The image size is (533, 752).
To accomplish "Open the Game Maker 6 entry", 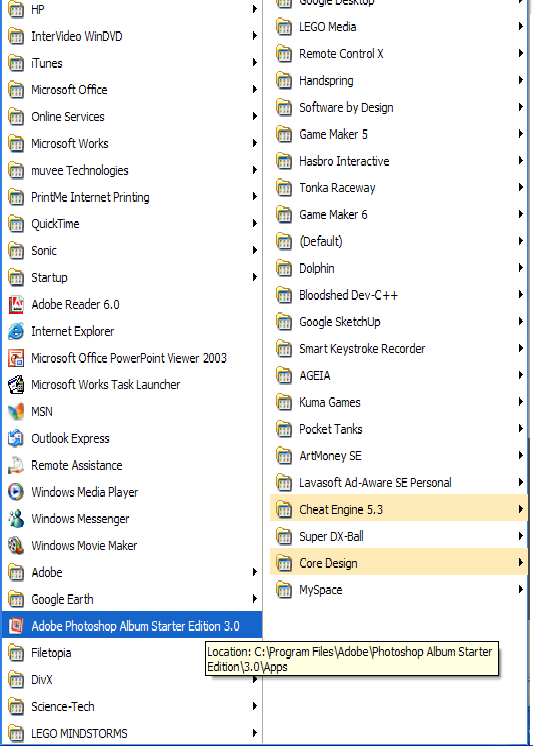I will coord(398,214).
